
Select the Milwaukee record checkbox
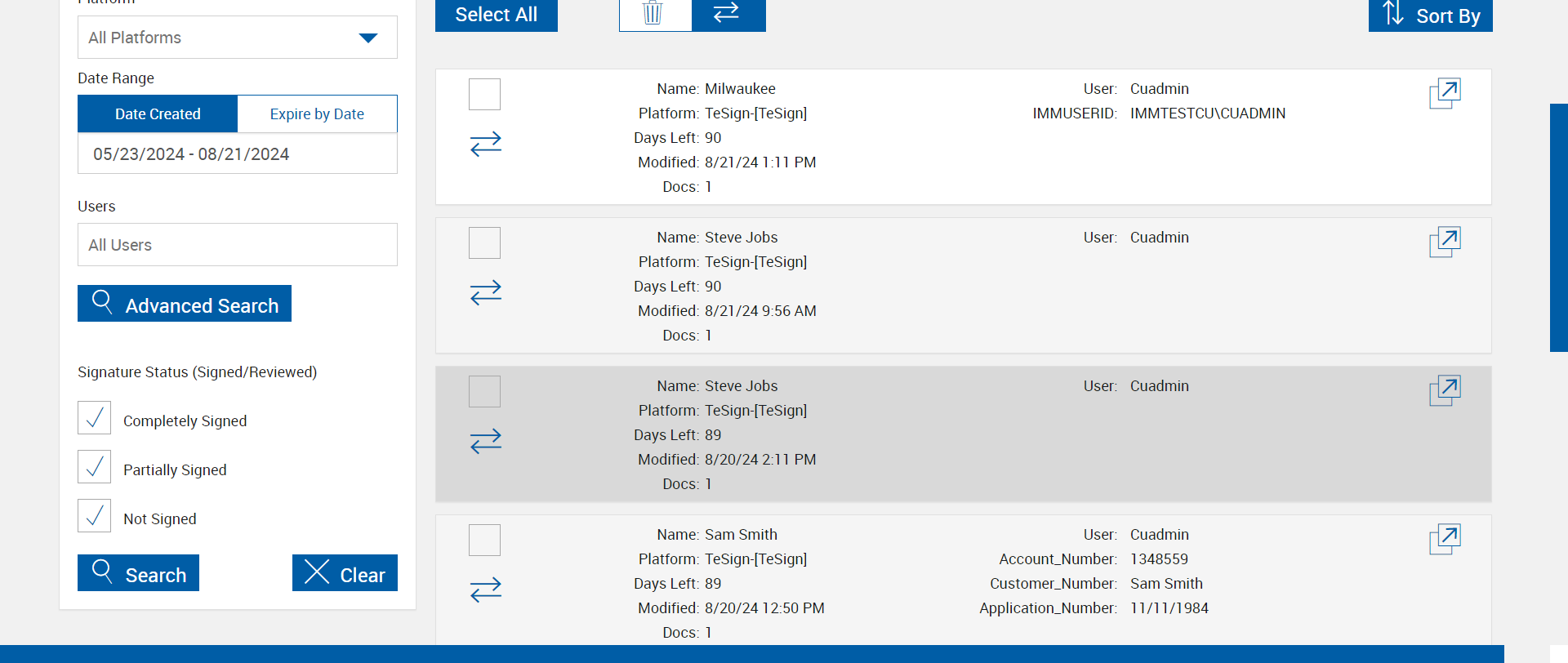tap(484, 95)
